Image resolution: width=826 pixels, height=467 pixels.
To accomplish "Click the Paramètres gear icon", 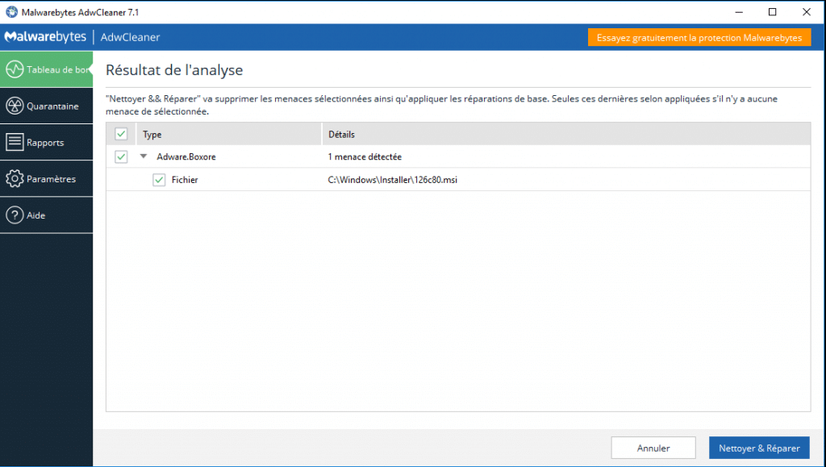I will coord(14,179).
